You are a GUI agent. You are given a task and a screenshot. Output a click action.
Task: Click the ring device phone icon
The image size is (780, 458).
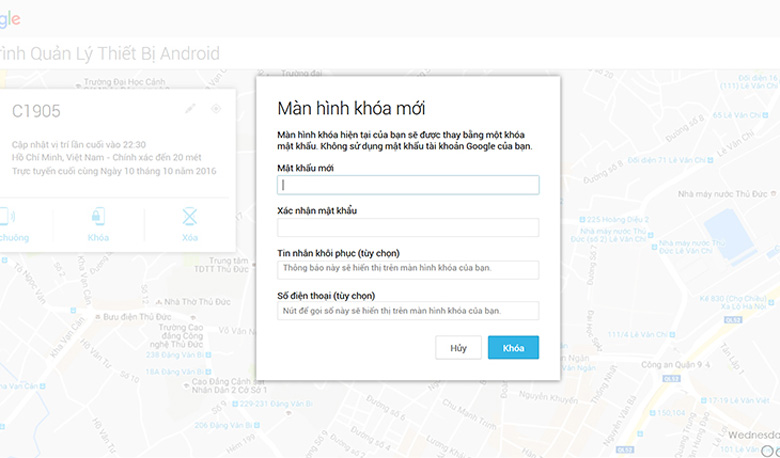[x=8, y=217]
